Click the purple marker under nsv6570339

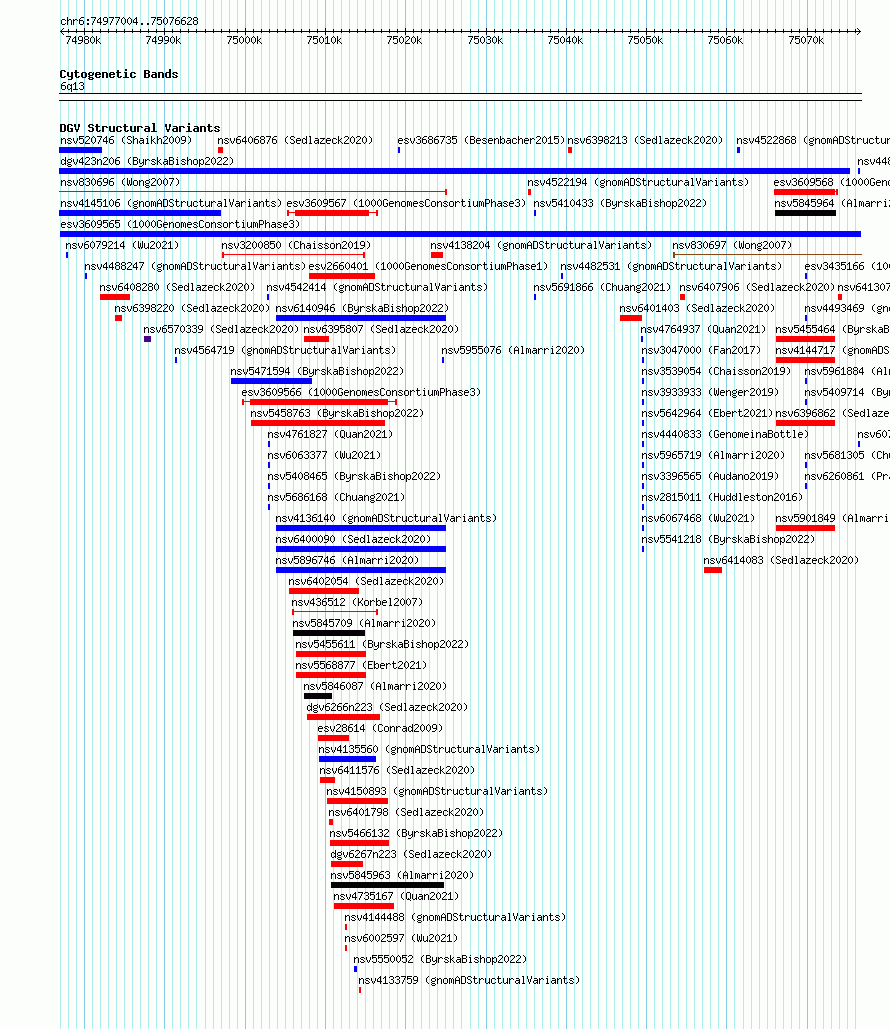tap(148, 339)
